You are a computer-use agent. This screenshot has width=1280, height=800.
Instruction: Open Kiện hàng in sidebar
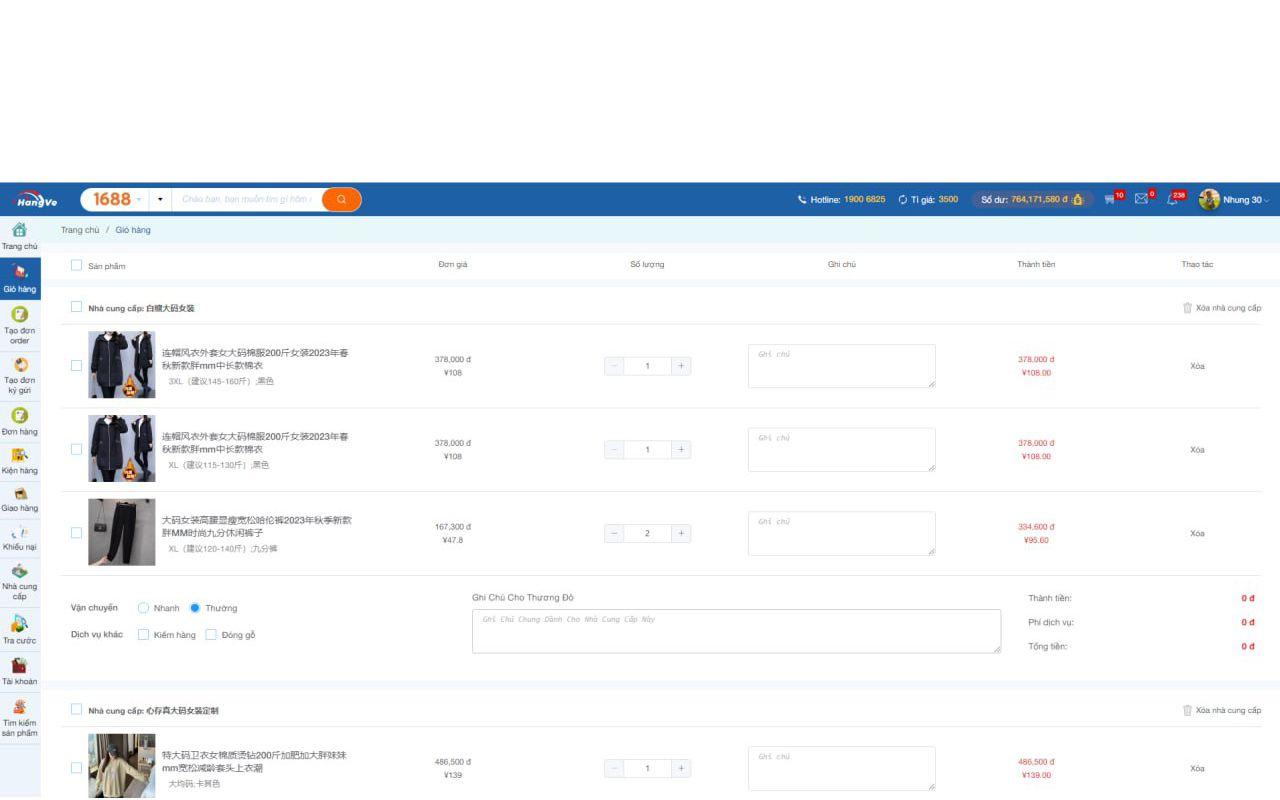pos(20,461)
